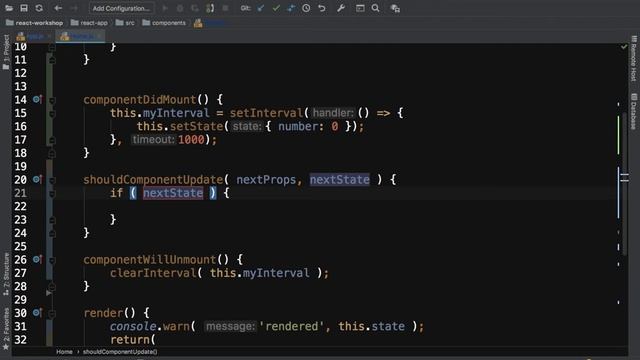Click the Git compare with branch icon
Viewport: 640px width, 360px height.
291,8
